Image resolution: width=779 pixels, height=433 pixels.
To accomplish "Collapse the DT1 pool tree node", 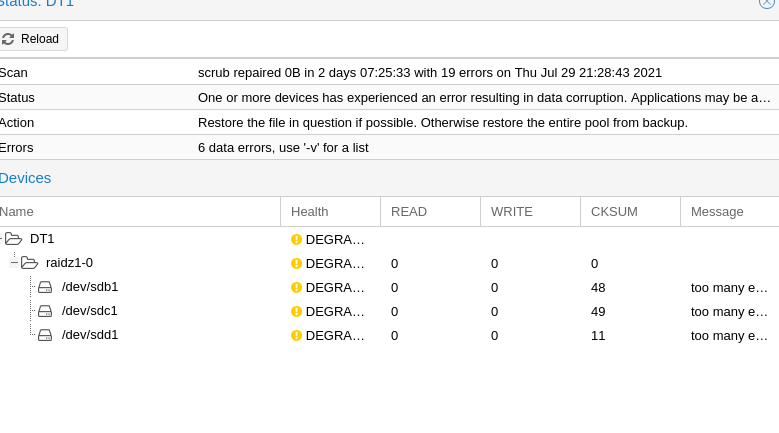I will 1,239.
